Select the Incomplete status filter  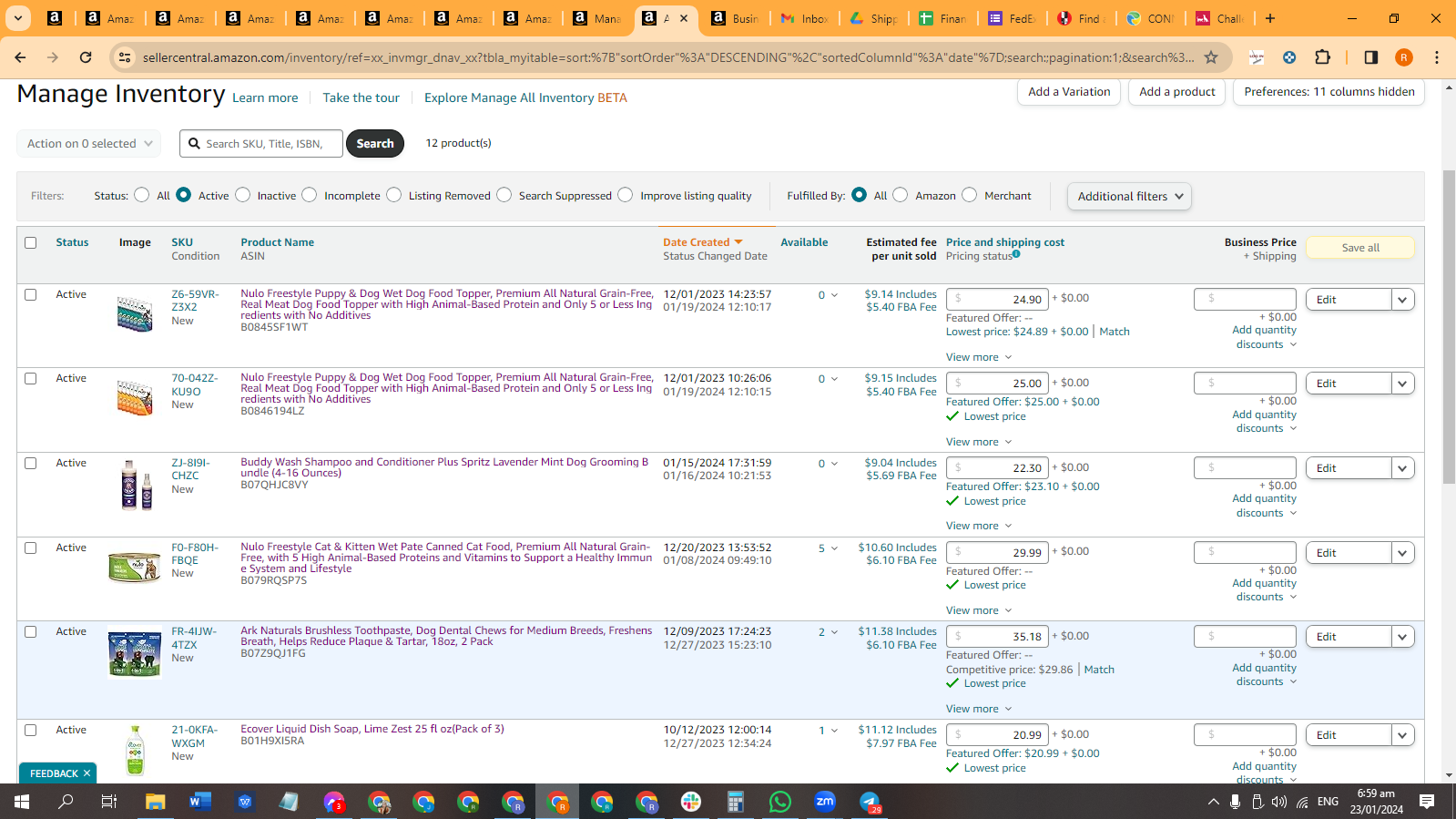click(310, 195)
